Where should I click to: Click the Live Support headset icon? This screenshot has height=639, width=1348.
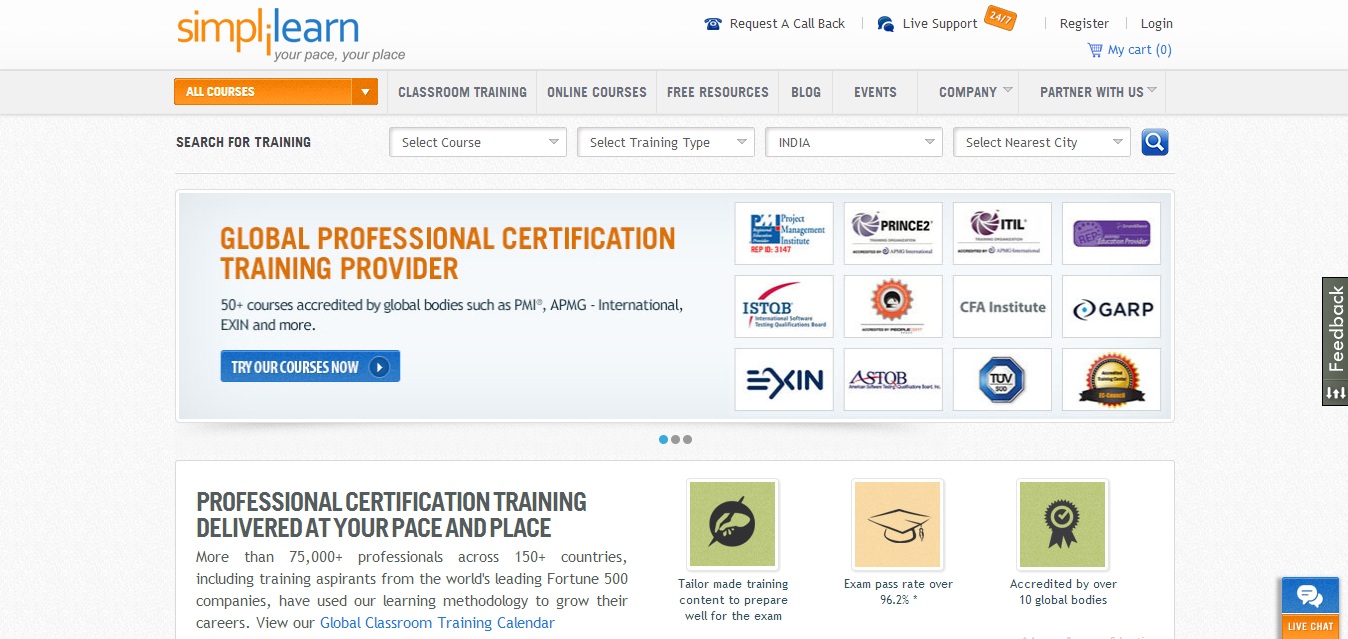pos(886,24)
